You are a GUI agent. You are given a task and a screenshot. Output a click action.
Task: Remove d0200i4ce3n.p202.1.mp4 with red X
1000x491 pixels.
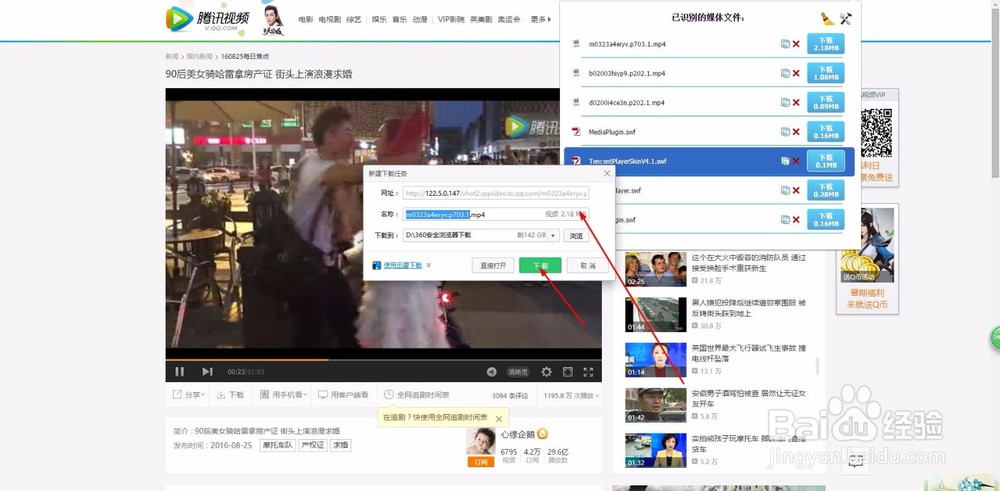click(x=796, y=102)
